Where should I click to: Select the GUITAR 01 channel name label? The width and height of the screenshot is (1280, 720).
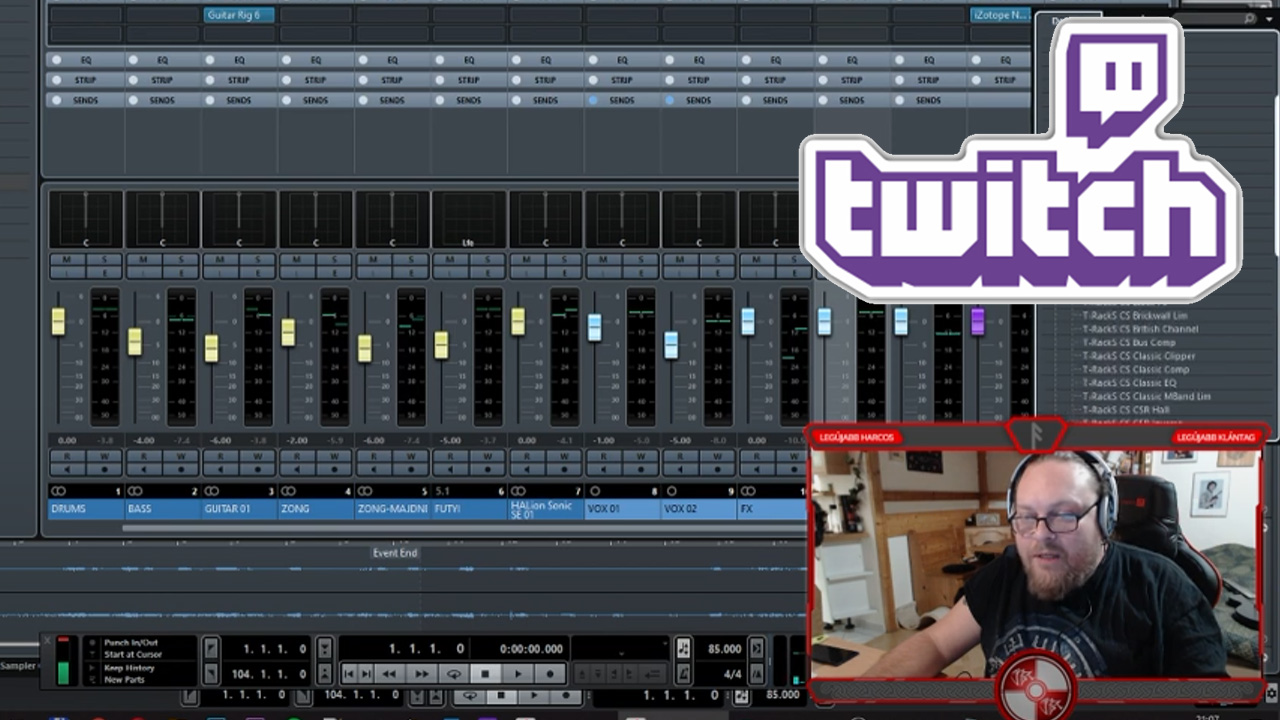pos(239,509)
